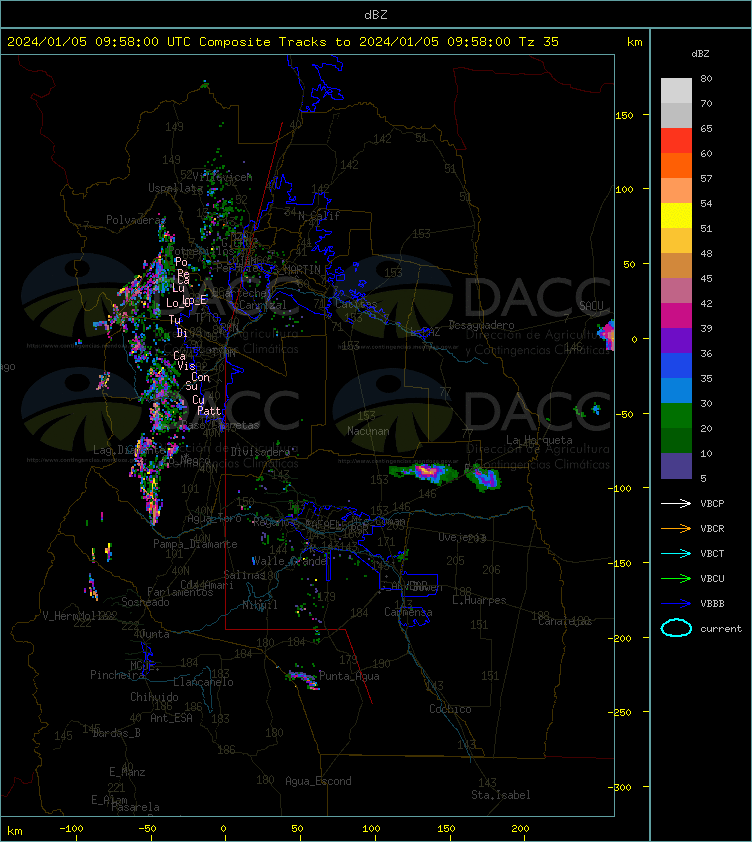Screen dimensions: 752x842
Task: Pick the purple swatch in the dBZ scale
Action: click(x=676, y=340)
